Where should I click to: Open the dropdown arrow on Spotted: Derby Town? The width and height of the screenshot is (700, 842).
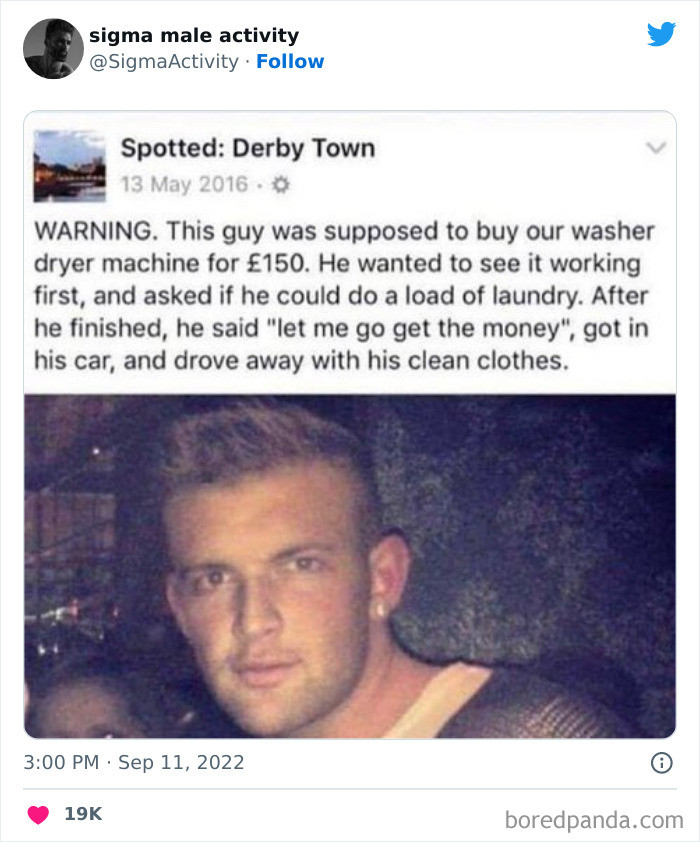[655, 145]
